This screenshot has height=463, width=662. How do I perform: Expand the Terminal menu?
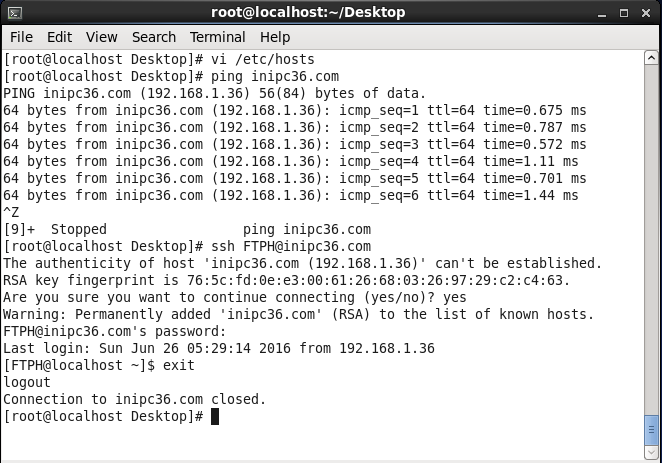[217, 37]
